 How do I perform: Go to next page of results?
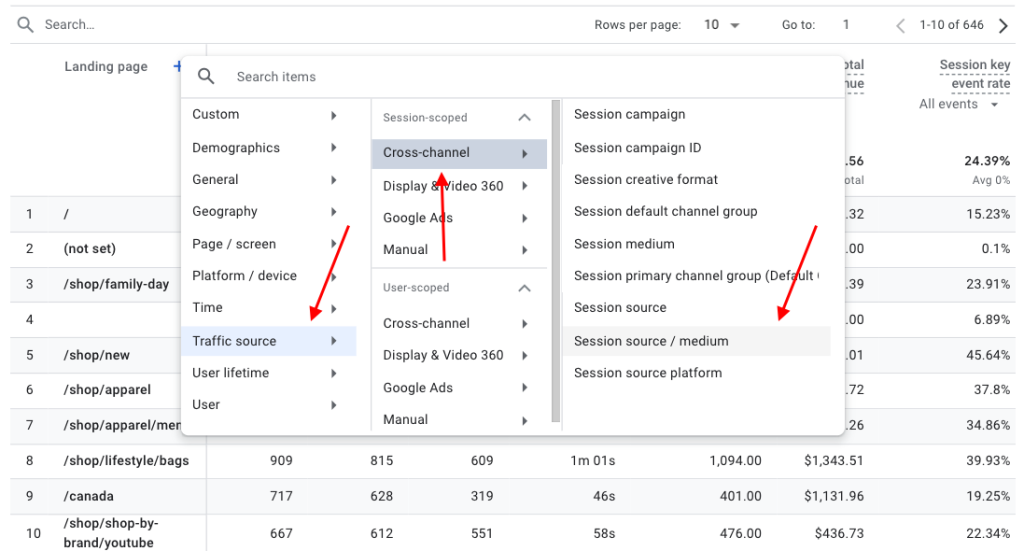tap(1003, 25)
